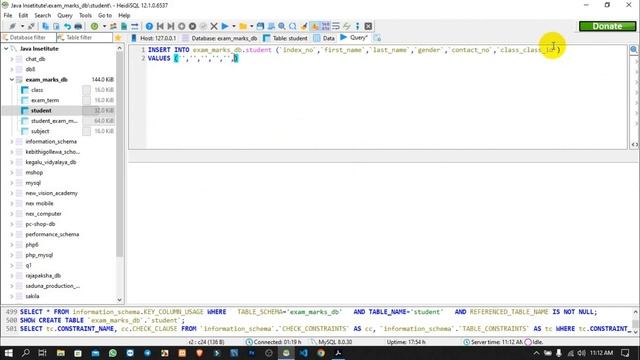Open the Query menu
Viewport: 640px width, 360px height.
[x=64, y=15]
